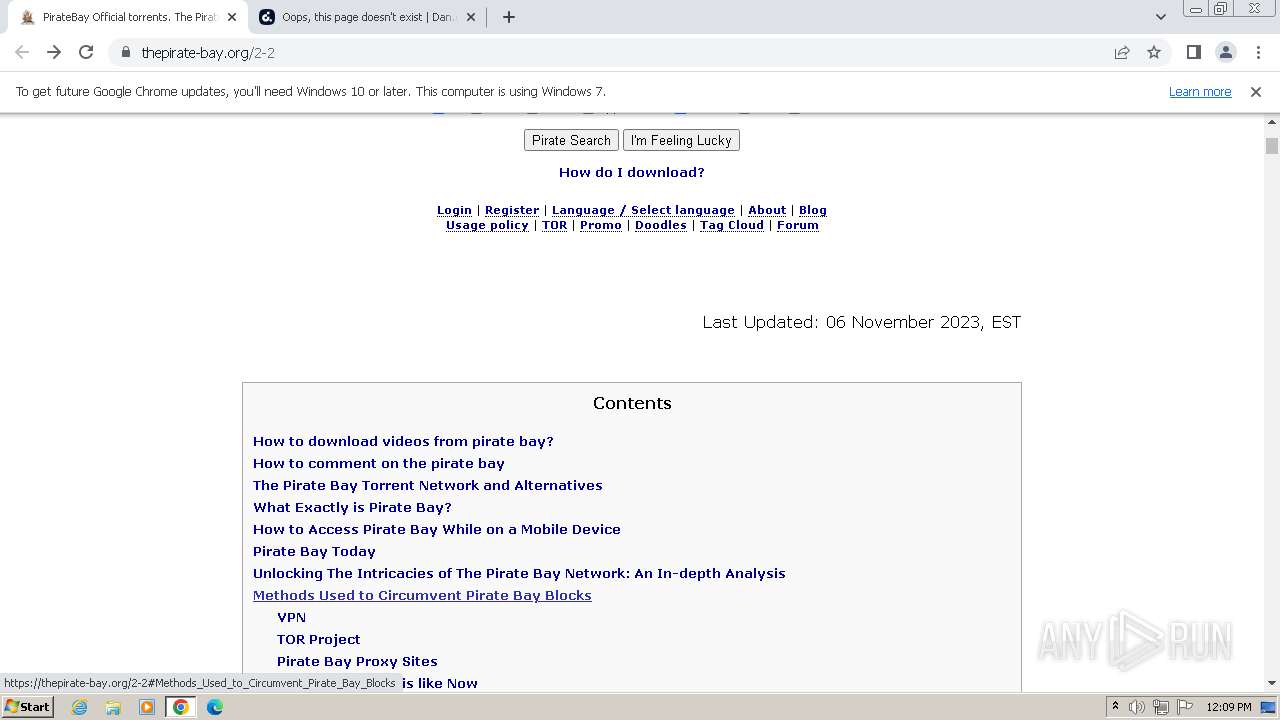This screenshot has width=1280, height=720.
Task: Open Language / Select language link
Action: pos(643,210)
